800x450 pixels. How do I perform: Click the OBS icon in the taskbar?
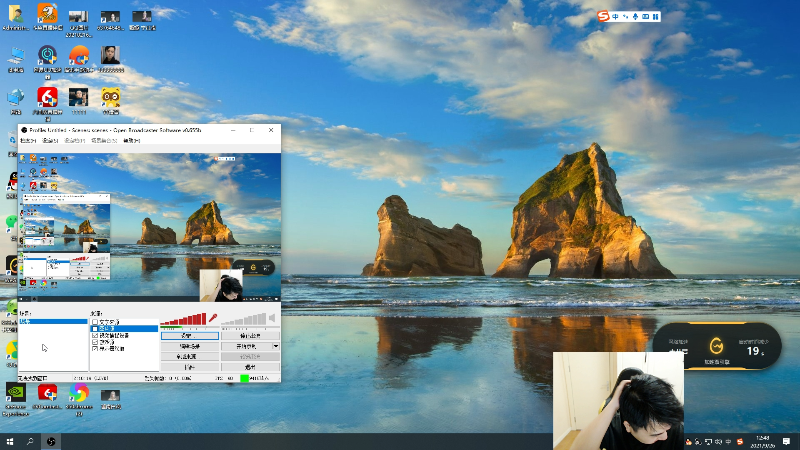[51, 441]
